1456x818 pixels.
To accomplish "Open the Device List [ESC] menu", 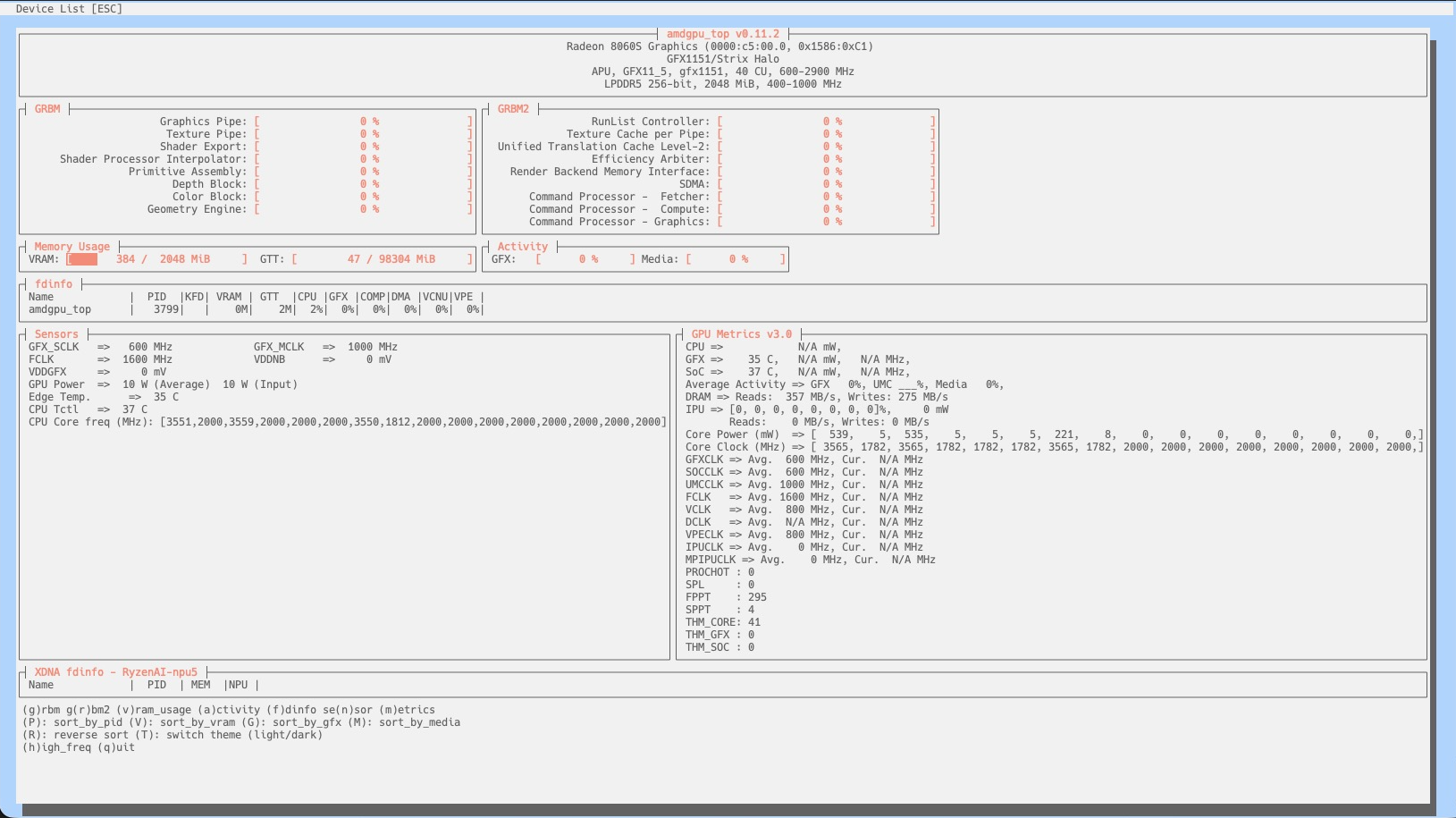I will [x=69, y=9].
